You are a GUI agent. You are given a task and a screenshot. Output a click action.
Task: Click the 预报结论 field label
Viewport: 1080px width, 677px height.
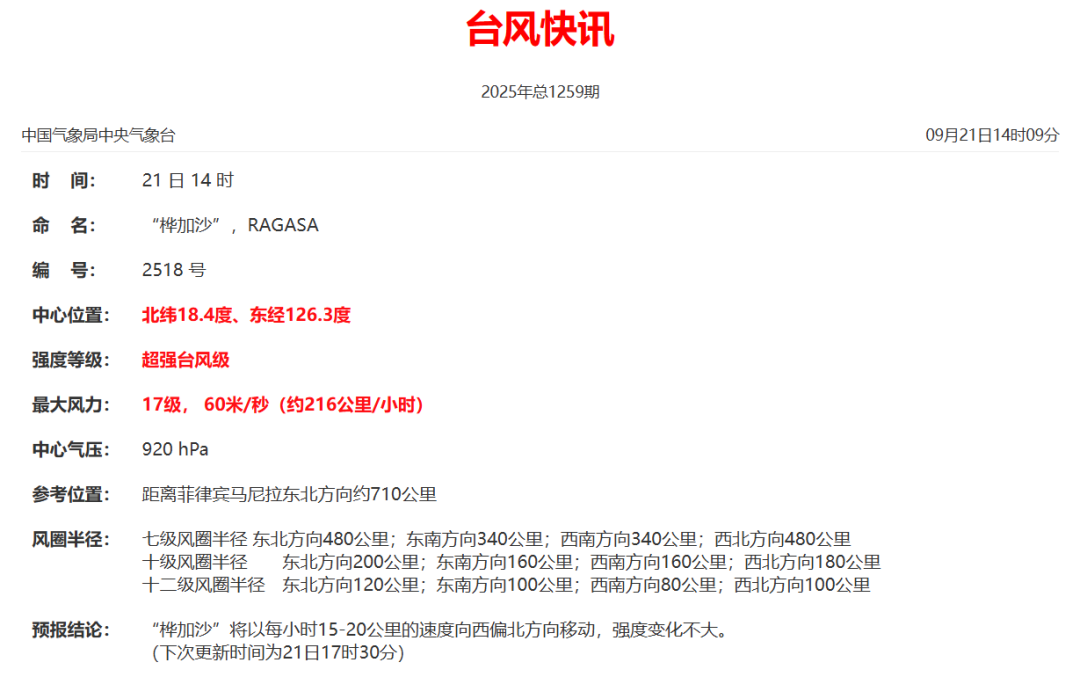[68, 630]
